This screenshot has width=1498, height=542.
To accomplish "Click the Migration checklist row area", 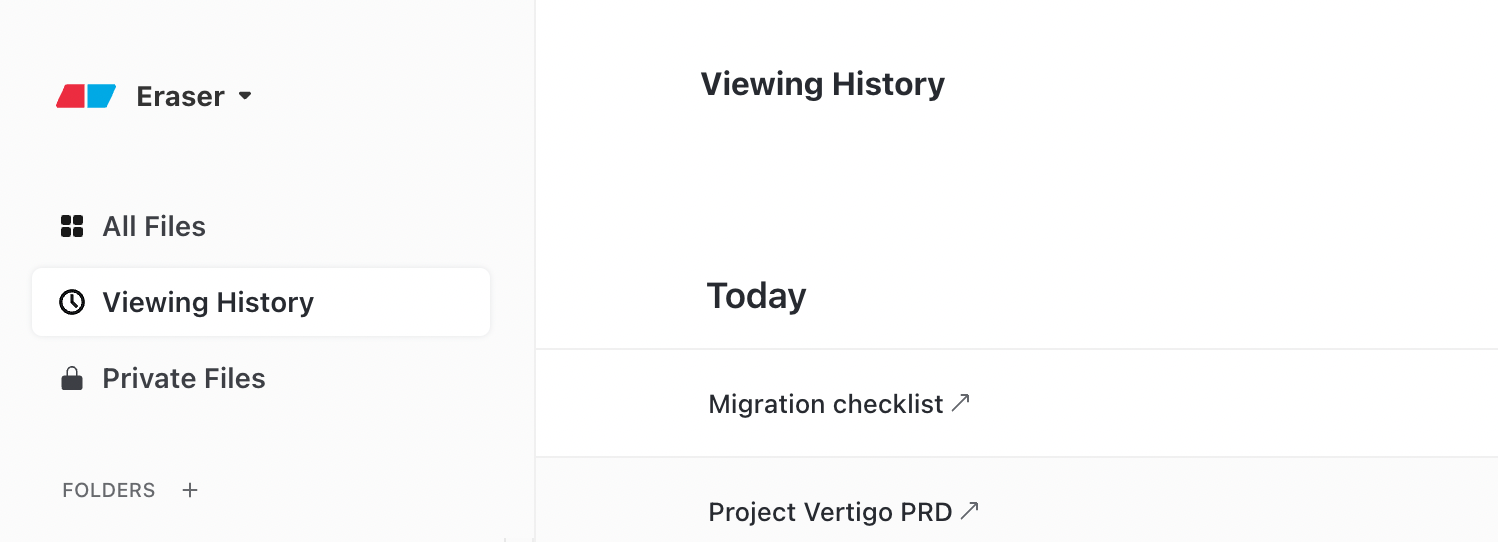I will point(1200,404).
